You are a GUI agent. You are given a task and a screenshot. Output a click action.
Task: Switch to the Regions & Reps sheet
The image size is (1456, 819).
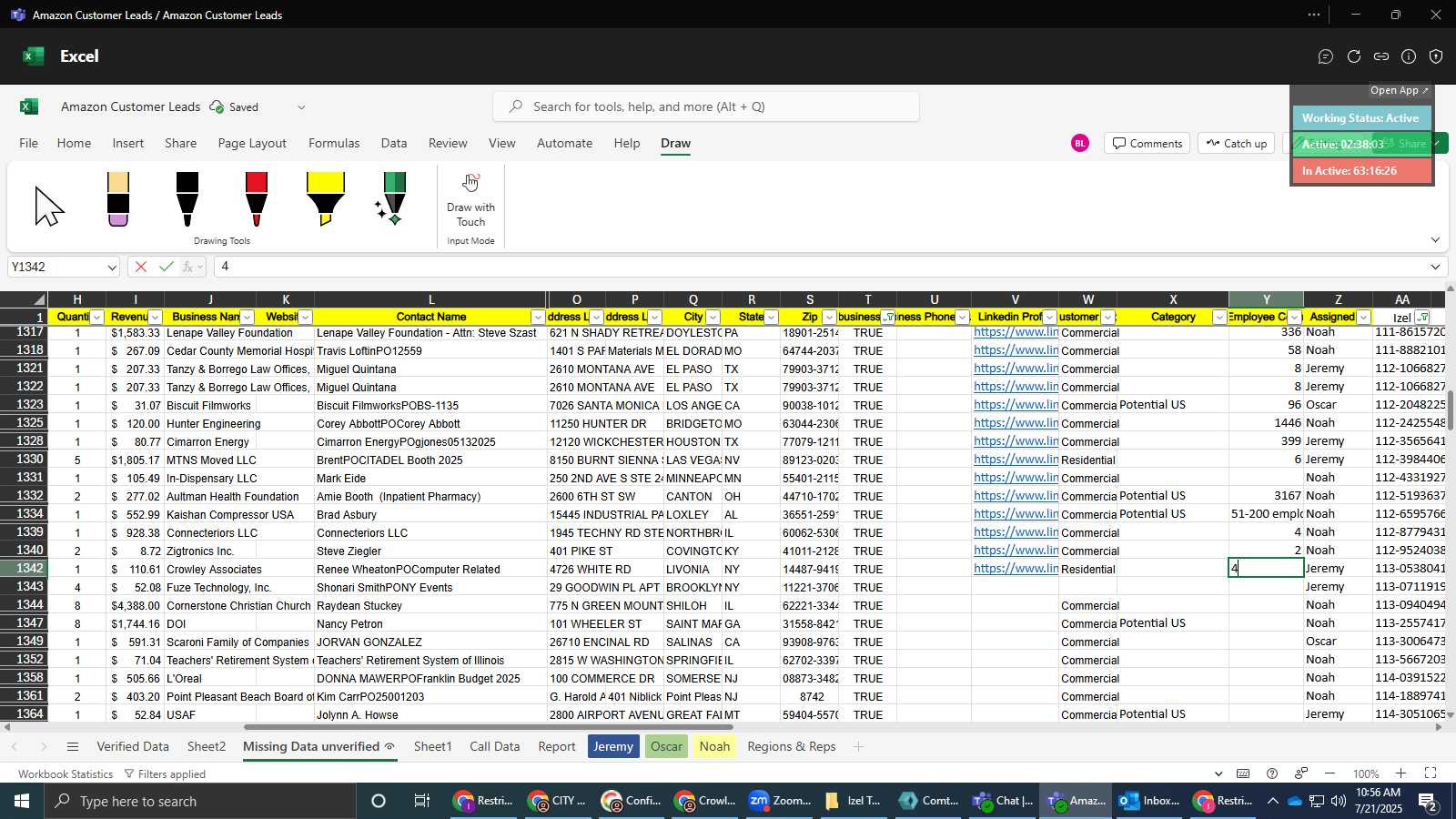click(791, 747)
